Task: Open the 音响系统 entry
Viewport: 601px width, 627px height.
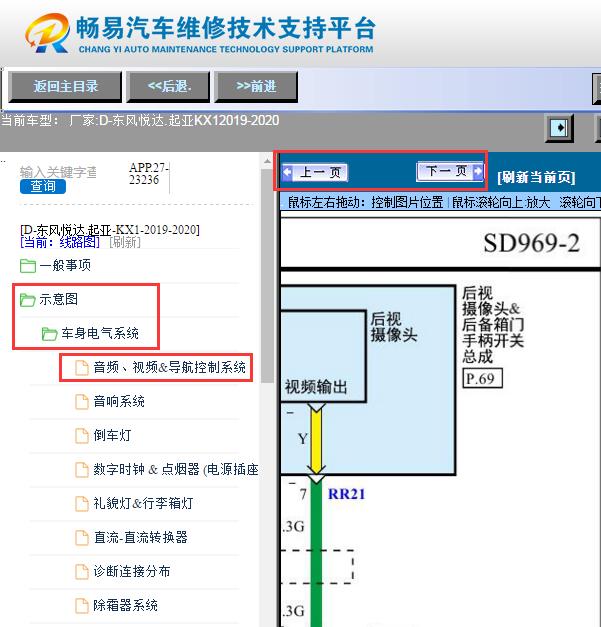Action: coord(119,401)
